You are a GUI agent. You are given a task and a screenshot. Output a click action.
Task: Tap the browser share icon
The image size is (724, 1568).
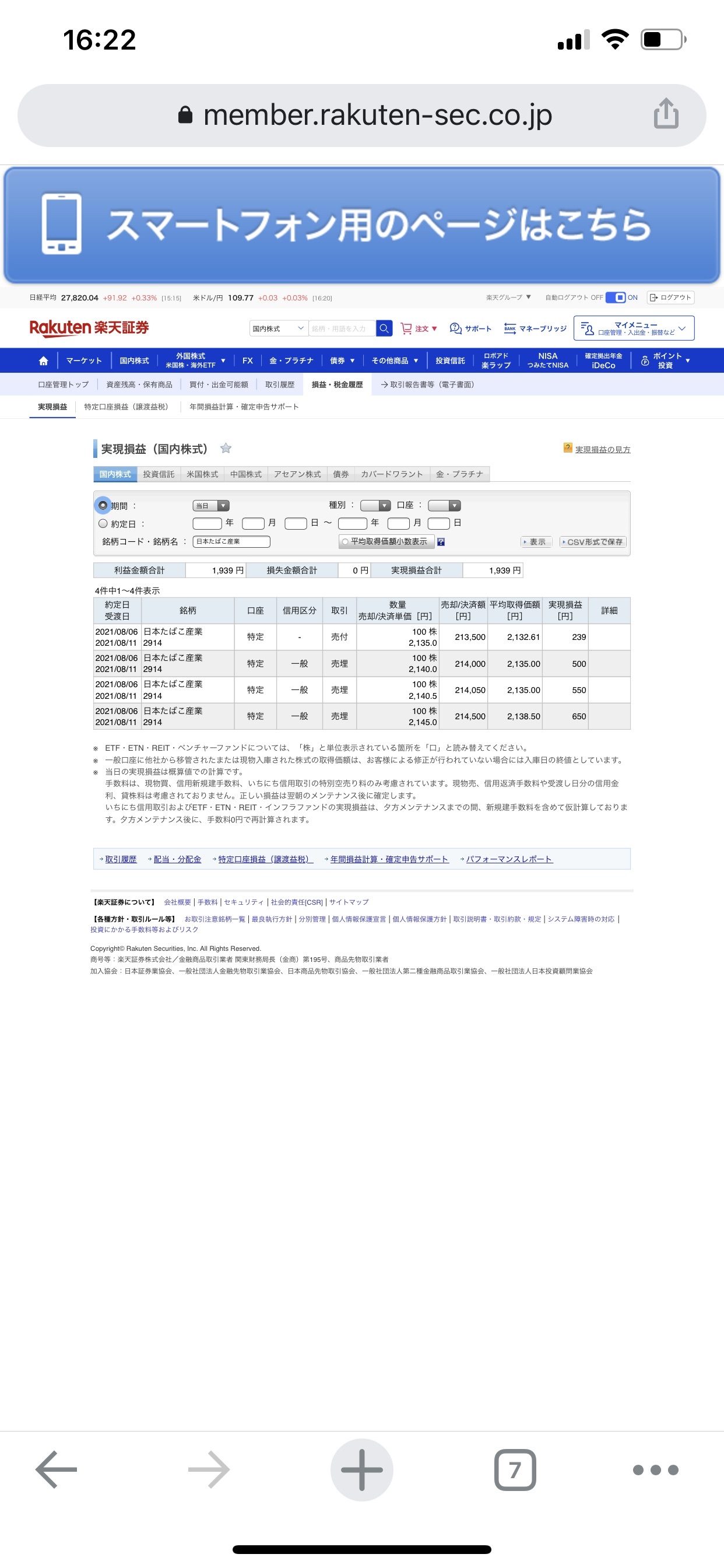click(666, 114)
